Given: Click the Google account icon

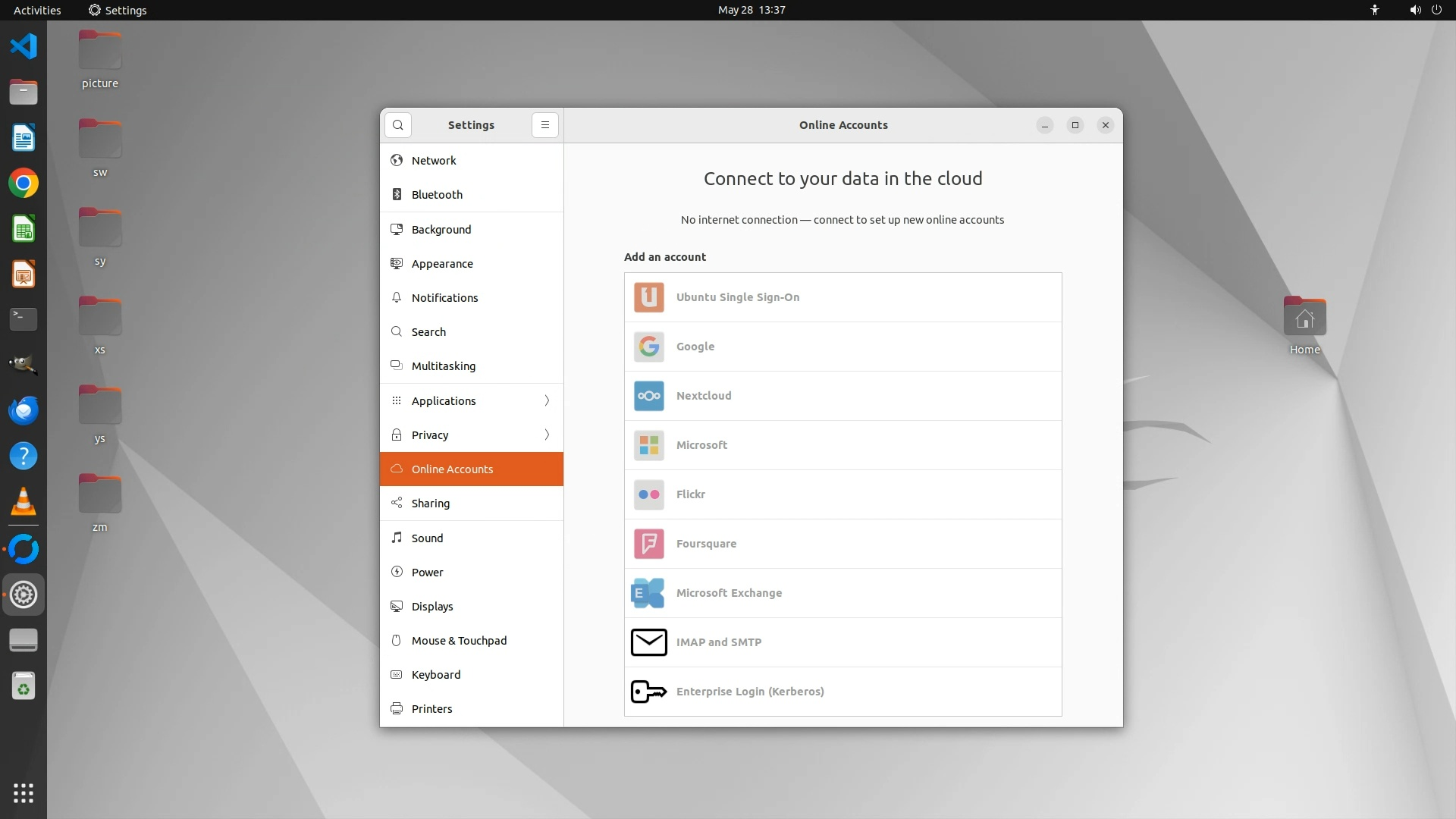Looking at the screenshot, I should point(648,347).
